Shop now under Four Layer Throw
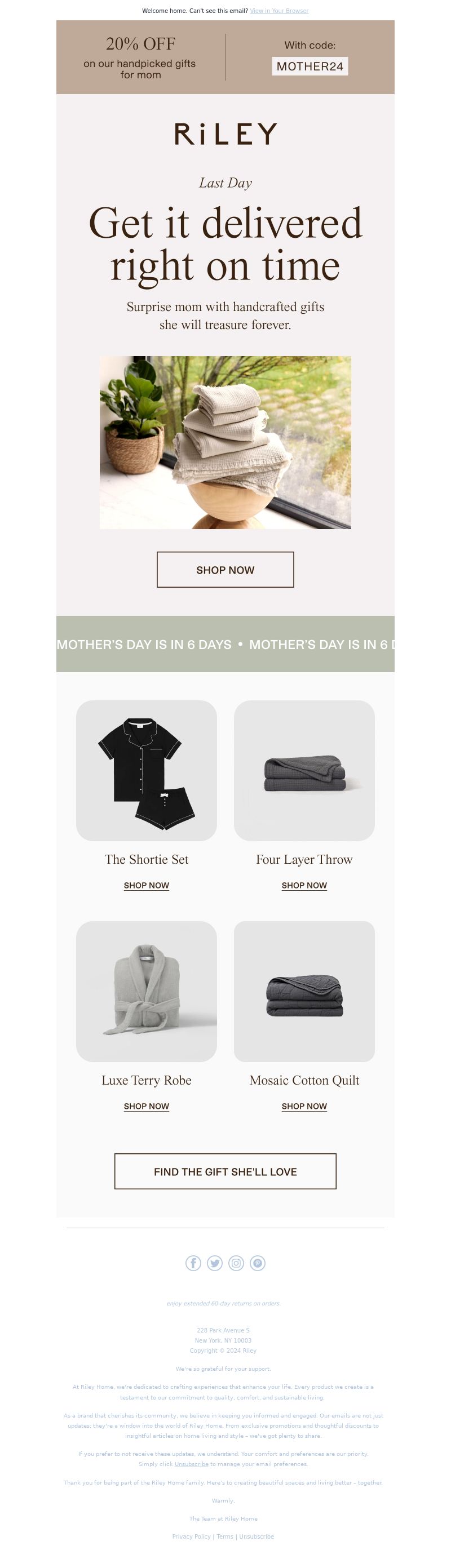 coord(304,886)
